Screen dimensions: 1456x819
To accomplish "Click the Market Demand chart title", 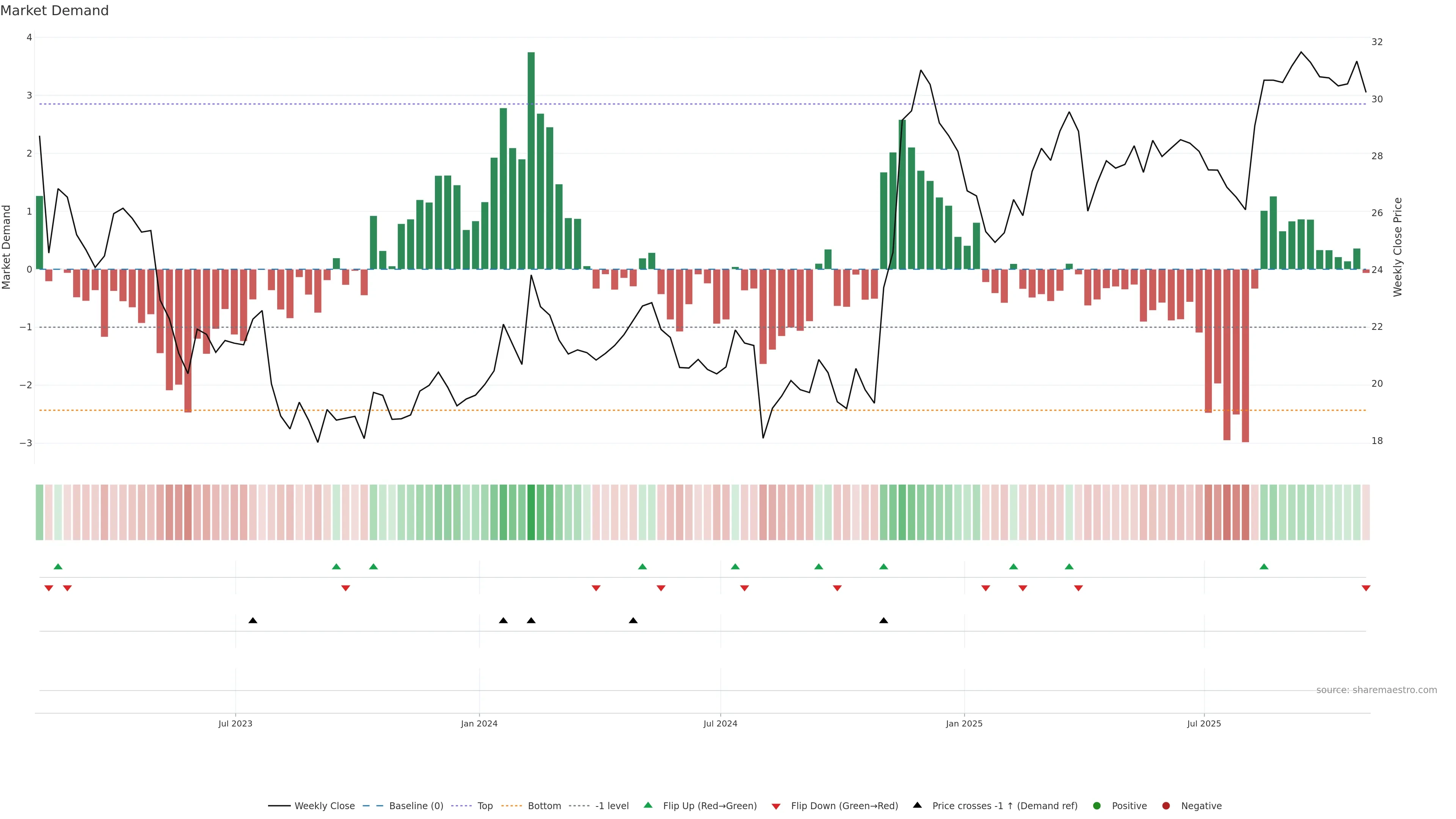I will tap(54, 11).
